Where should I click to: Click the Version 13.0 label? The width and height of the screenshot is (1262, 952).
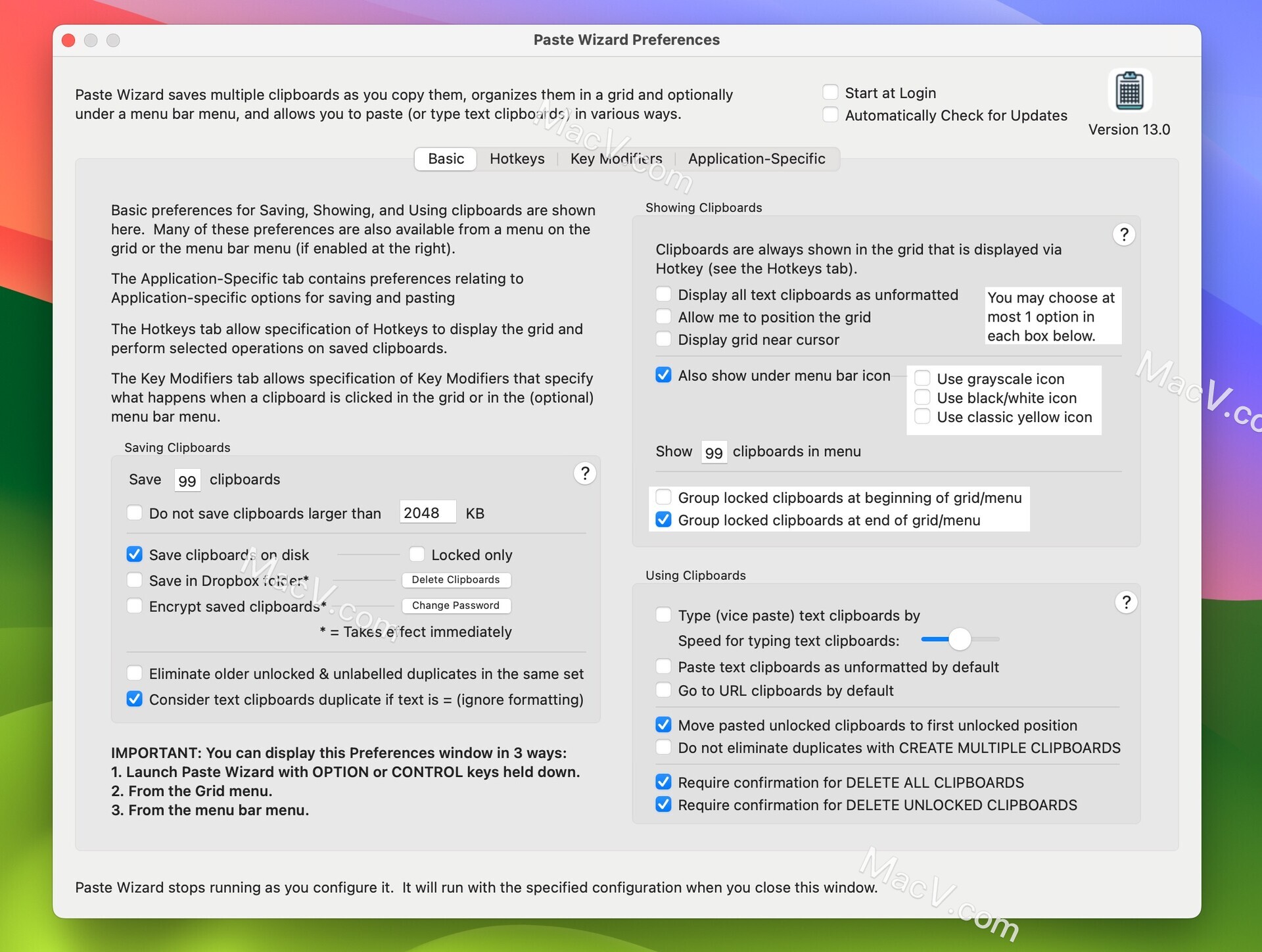1129,130
